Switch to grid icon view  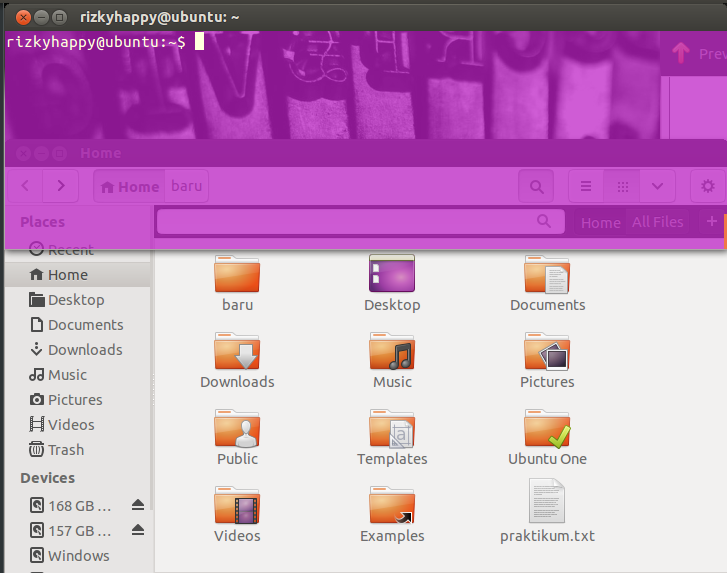click(x=623, y=186)
